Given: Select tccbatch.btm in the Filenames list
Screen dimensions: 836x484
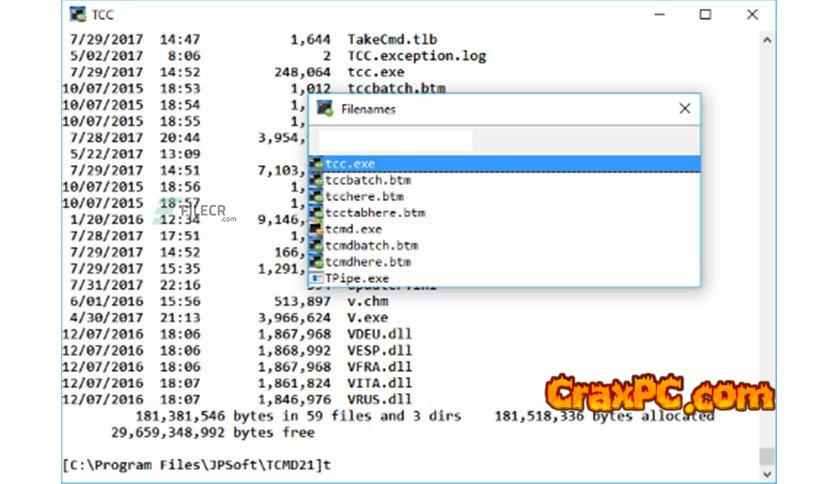Looking at the screenshot, I should click(504, 180).
